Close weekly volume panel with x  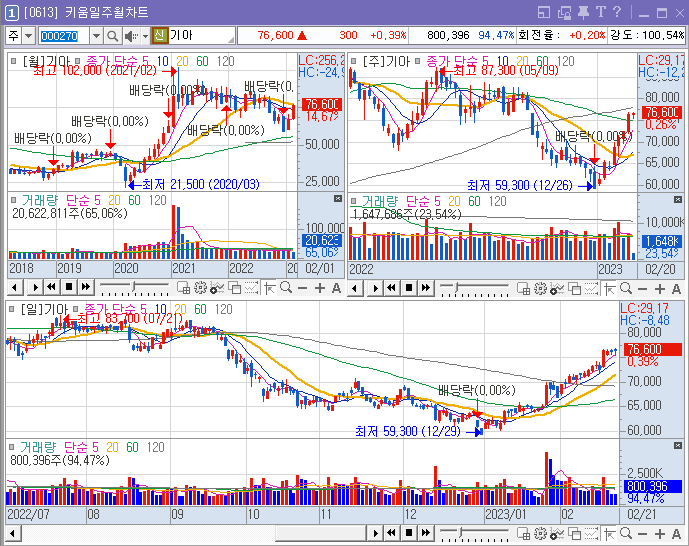point(678,200)
